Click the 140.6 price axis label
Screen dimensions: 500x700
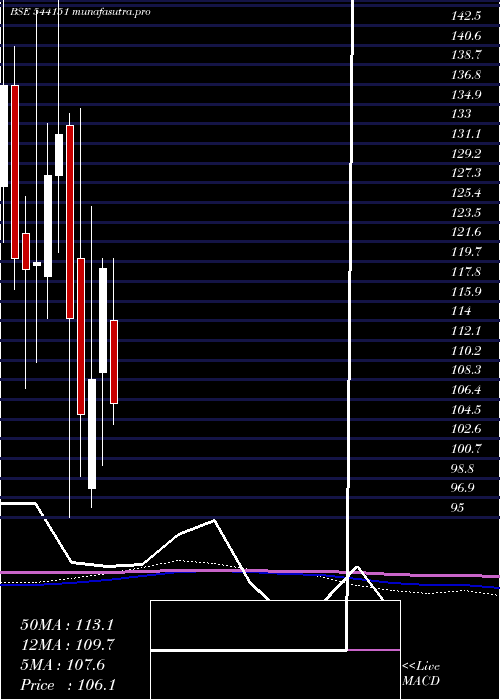pos(466,36)
